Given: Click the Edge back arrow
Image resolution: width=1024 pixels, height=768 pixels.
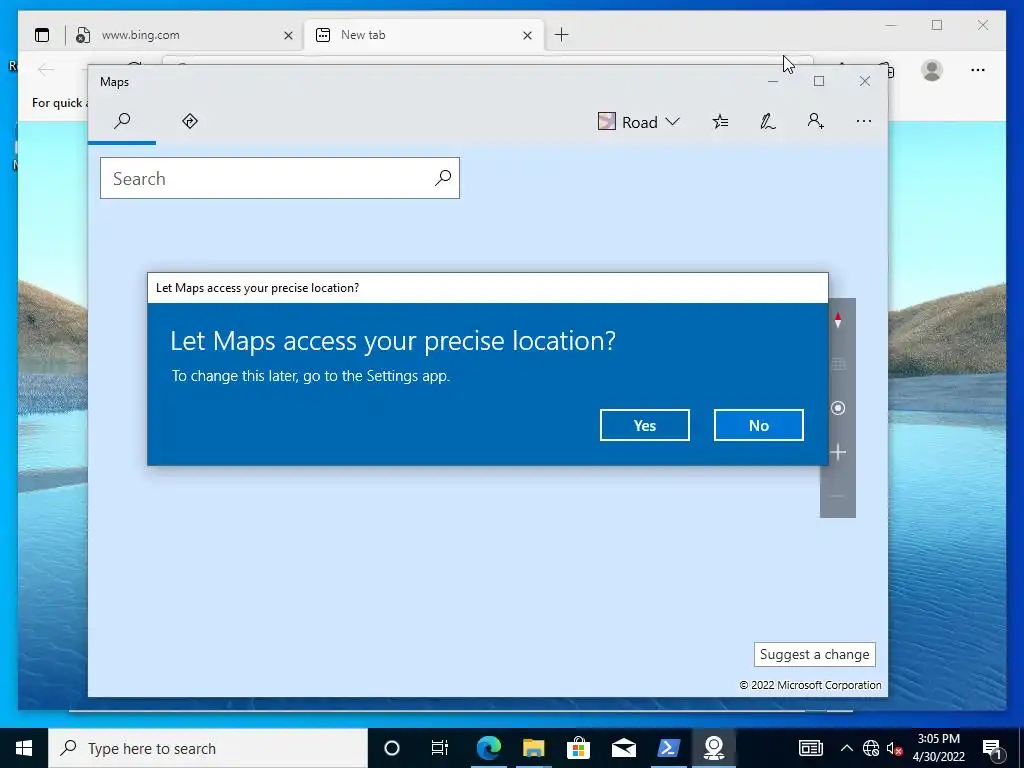Looking at the screenshot, I should 46,69.
